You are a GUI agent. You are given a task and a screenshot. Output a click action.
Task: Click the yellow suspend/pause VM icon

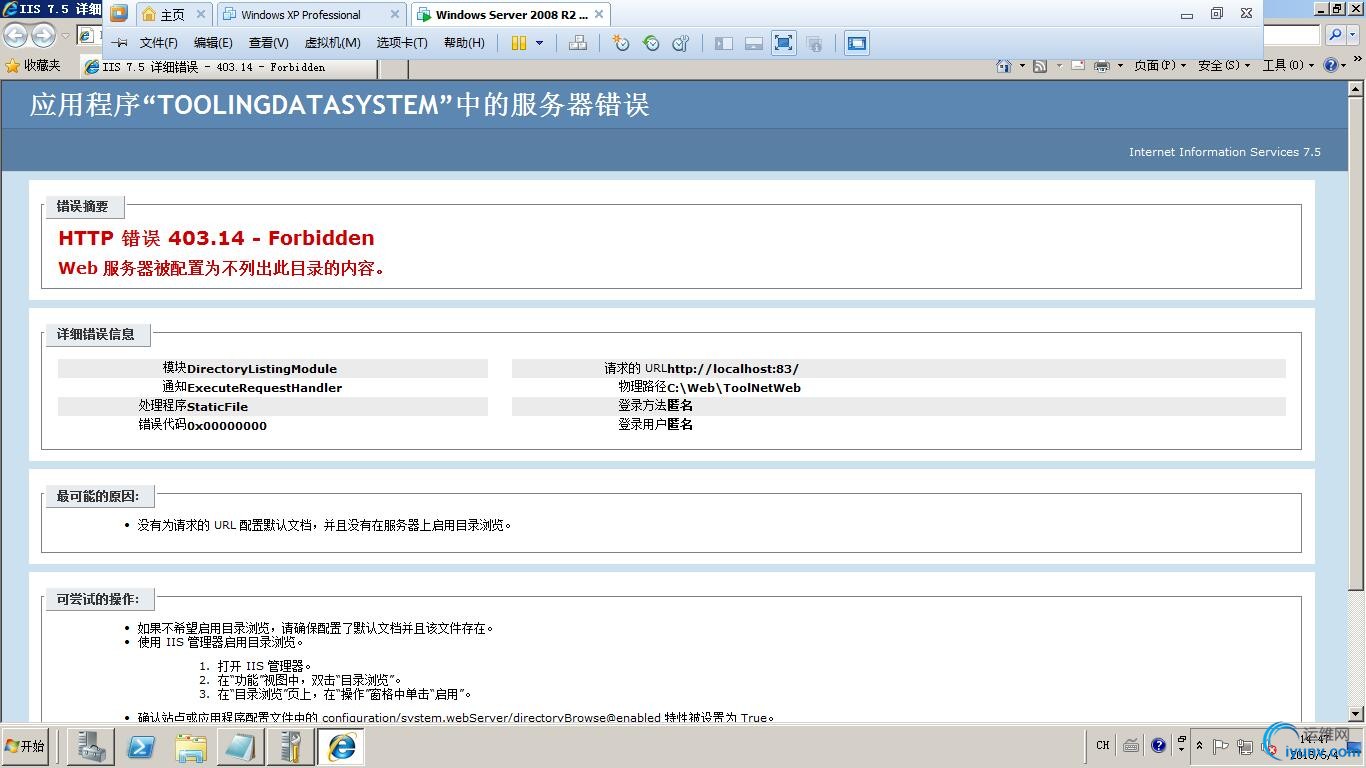pyautogui.click(x=518, y=43)
